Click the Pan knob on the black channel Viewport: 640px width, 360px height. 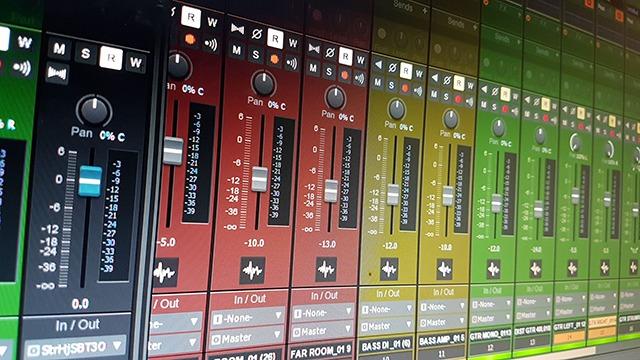(x=94, y=110)
